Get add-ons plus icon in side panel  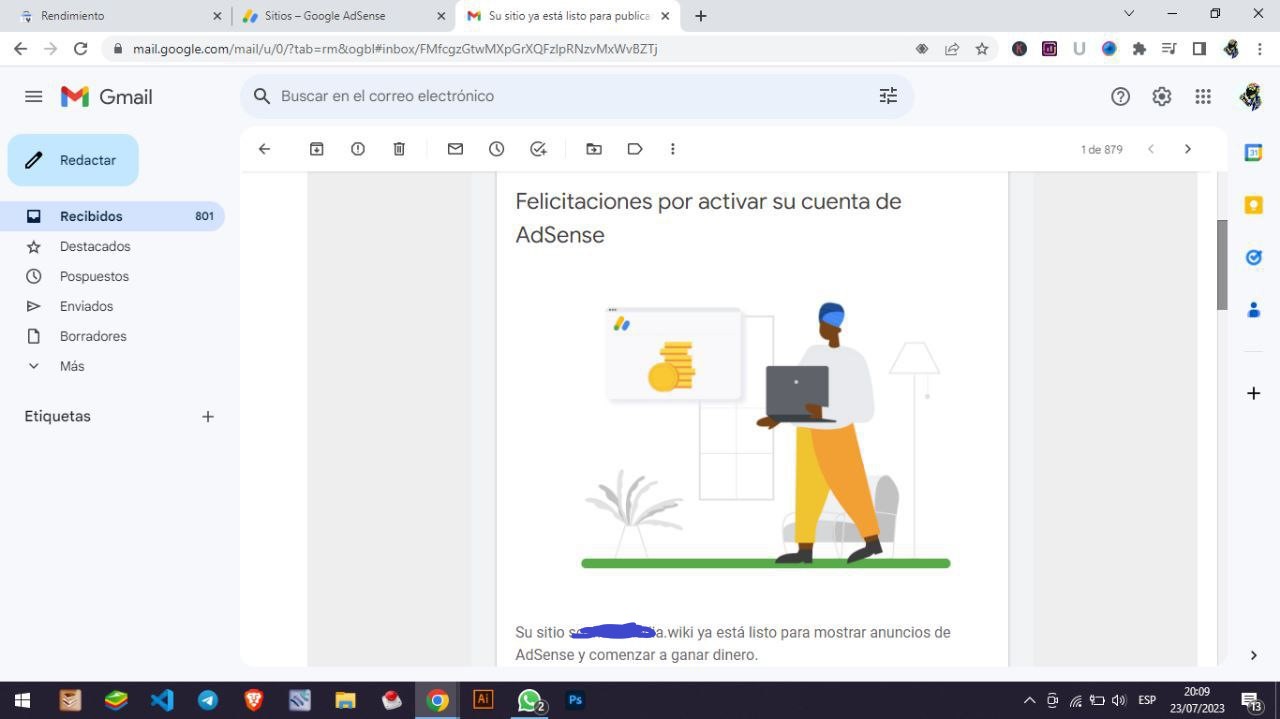coord(1253,393)
